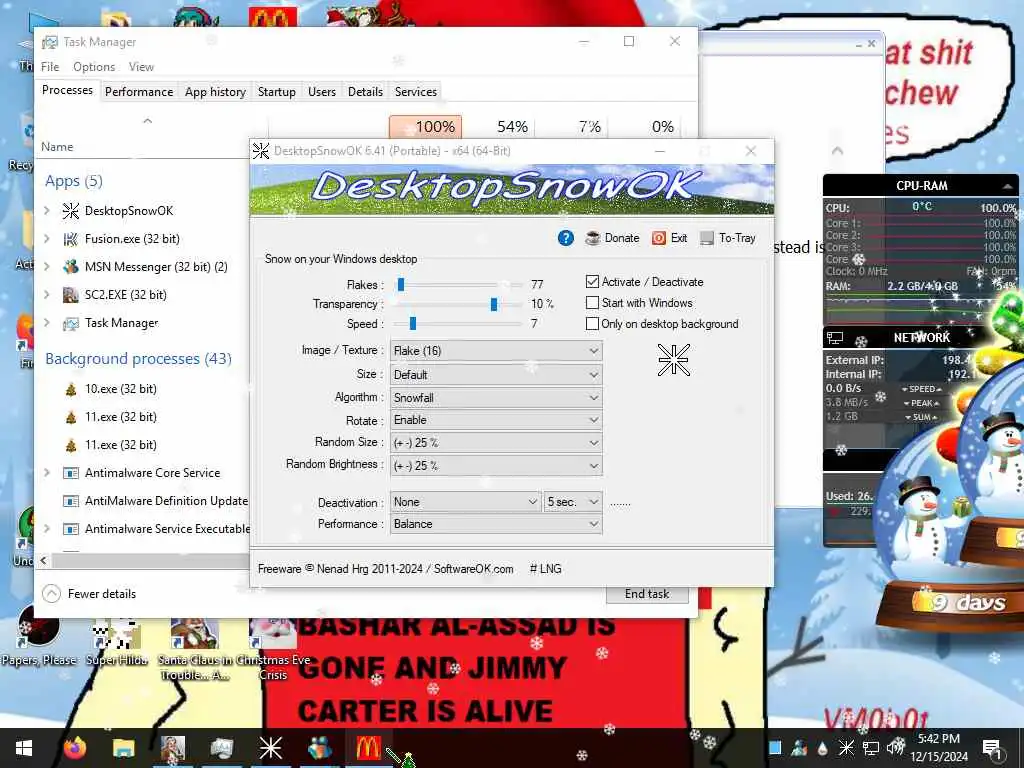Click the MSN Messenger taskbar icon
The width and height of the screenshot is (1024, 768).
(319, 748)
